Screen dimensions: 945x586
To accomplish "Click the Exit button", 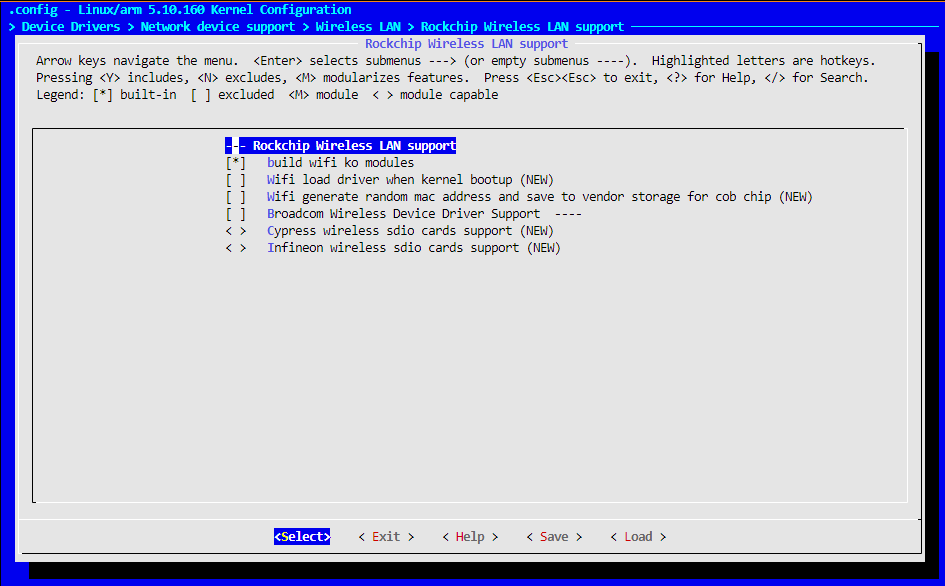I will [386, 537].
